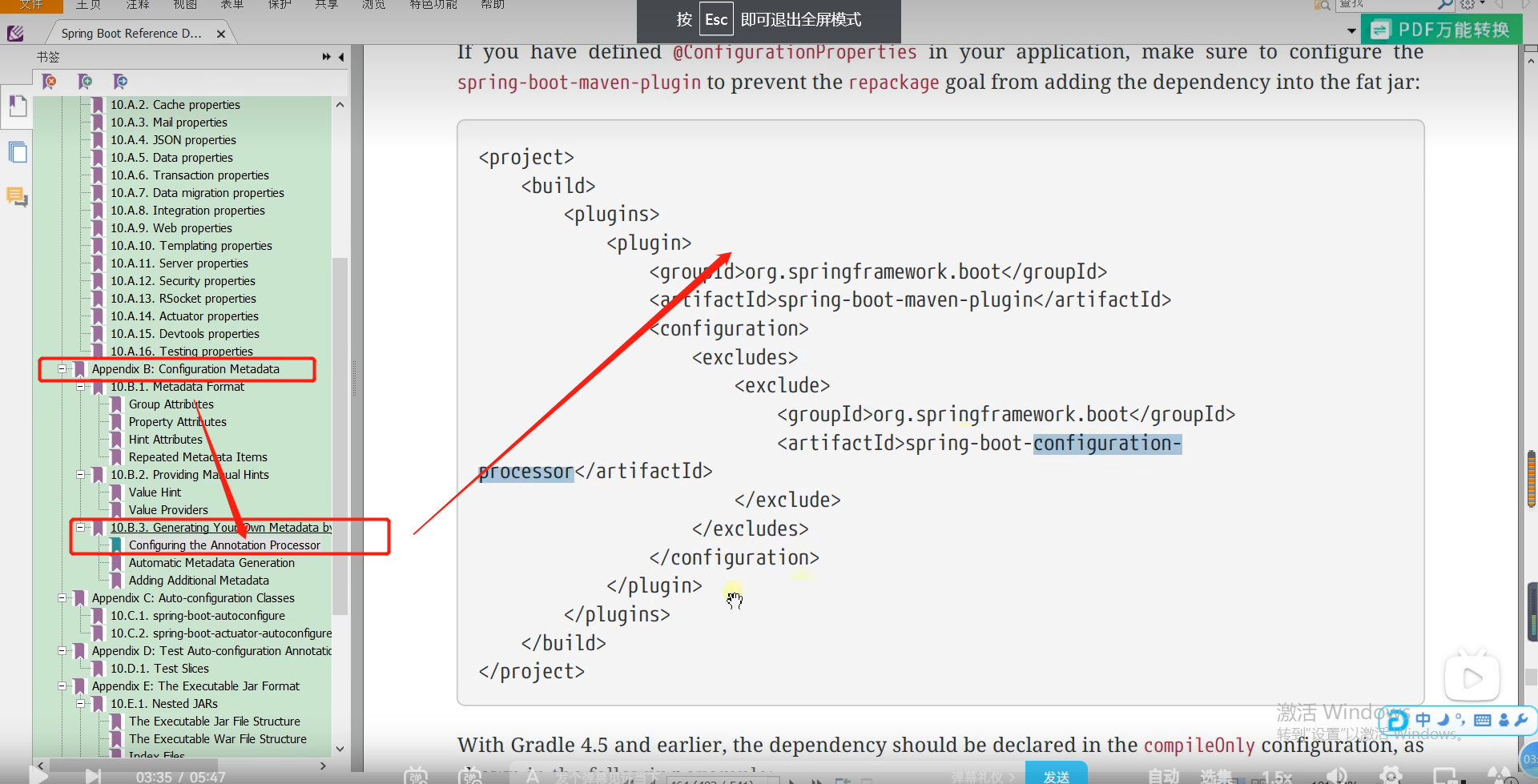Open the 主页 ribbon tab
The image size is (1538, 784).
click(88, 4)
